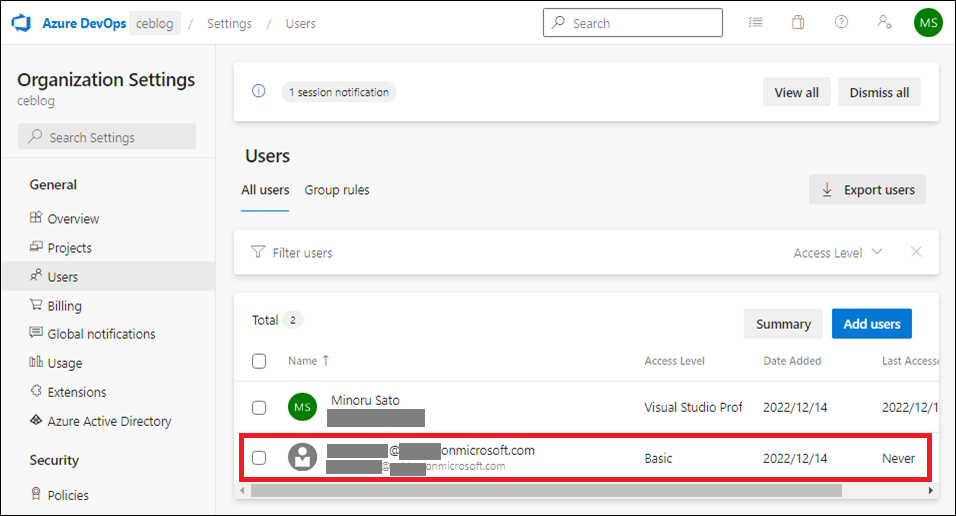
Task: Click the Users breadcrumb
Action: click(x=301, y=23)
